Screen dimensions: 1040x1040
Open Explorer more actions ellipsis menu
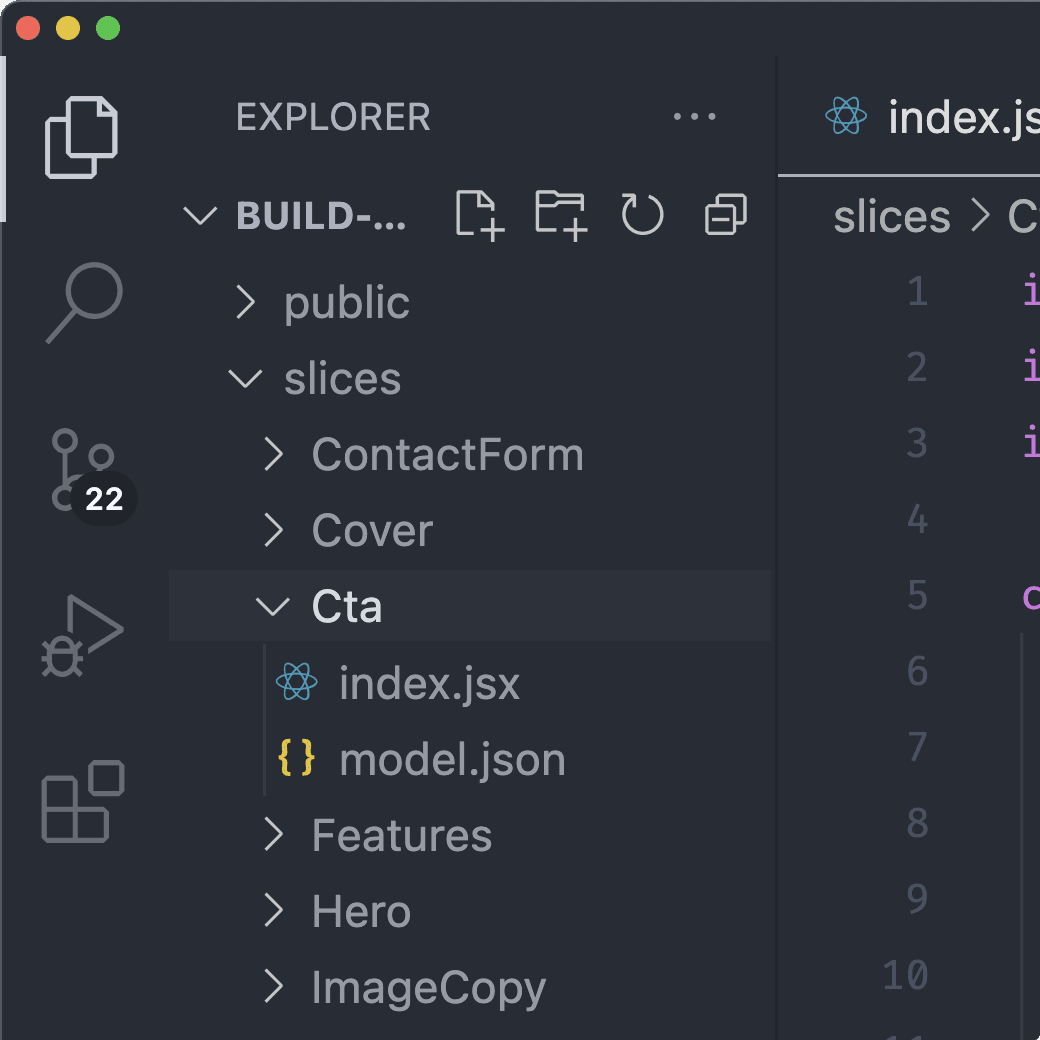(x=694, y=117)
